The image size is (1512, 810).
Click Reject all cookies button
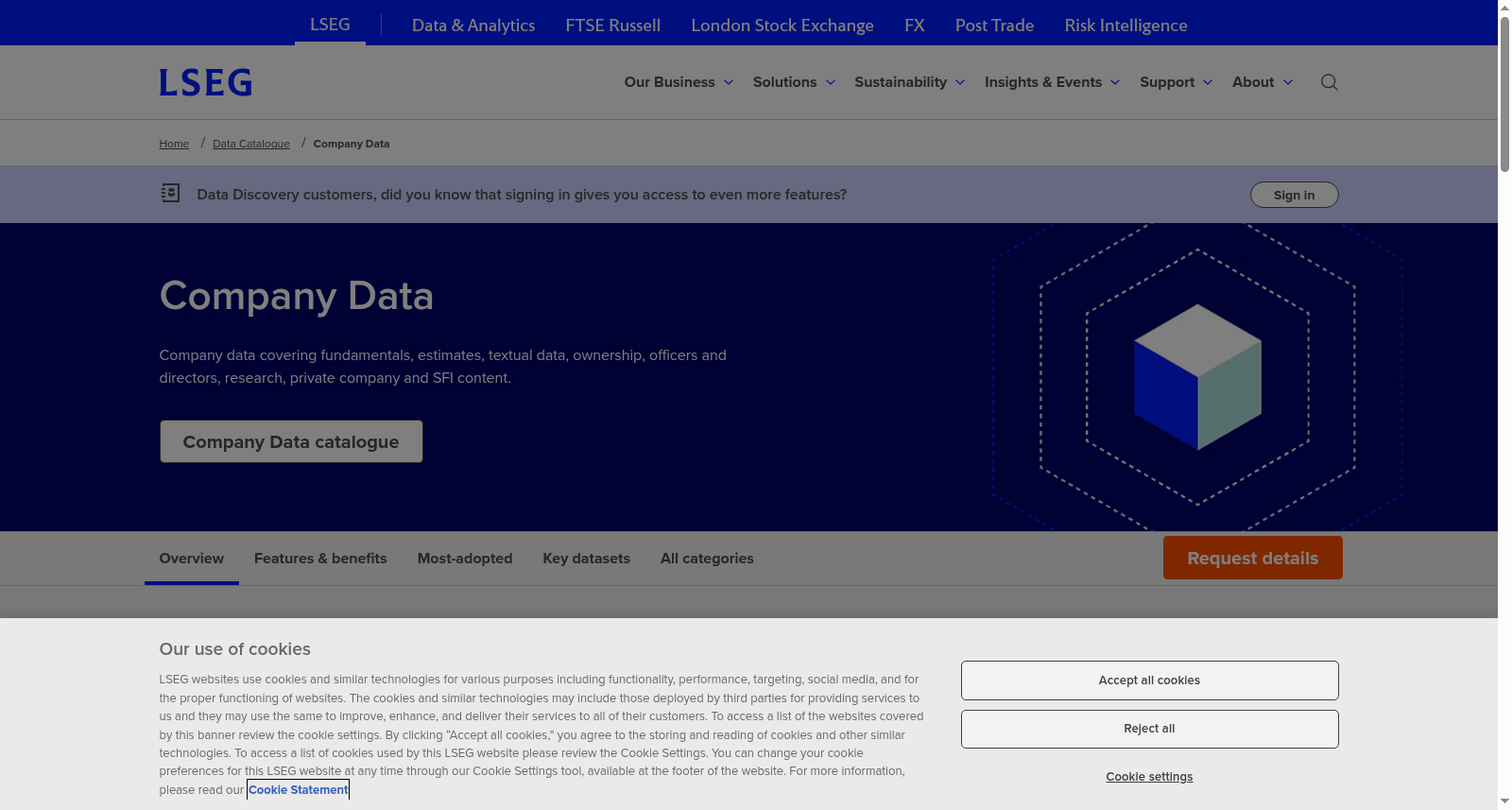(x=1149, y=729)
